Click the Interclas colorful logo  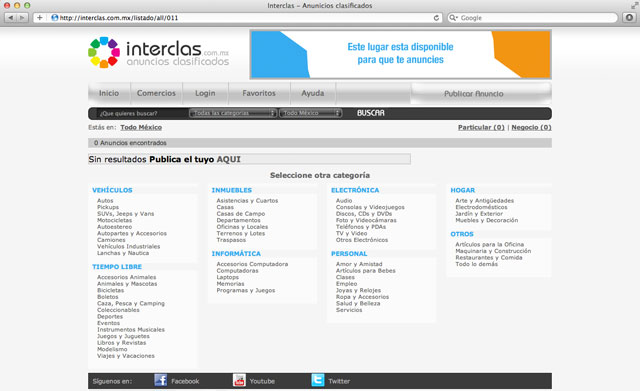[104, 52]
